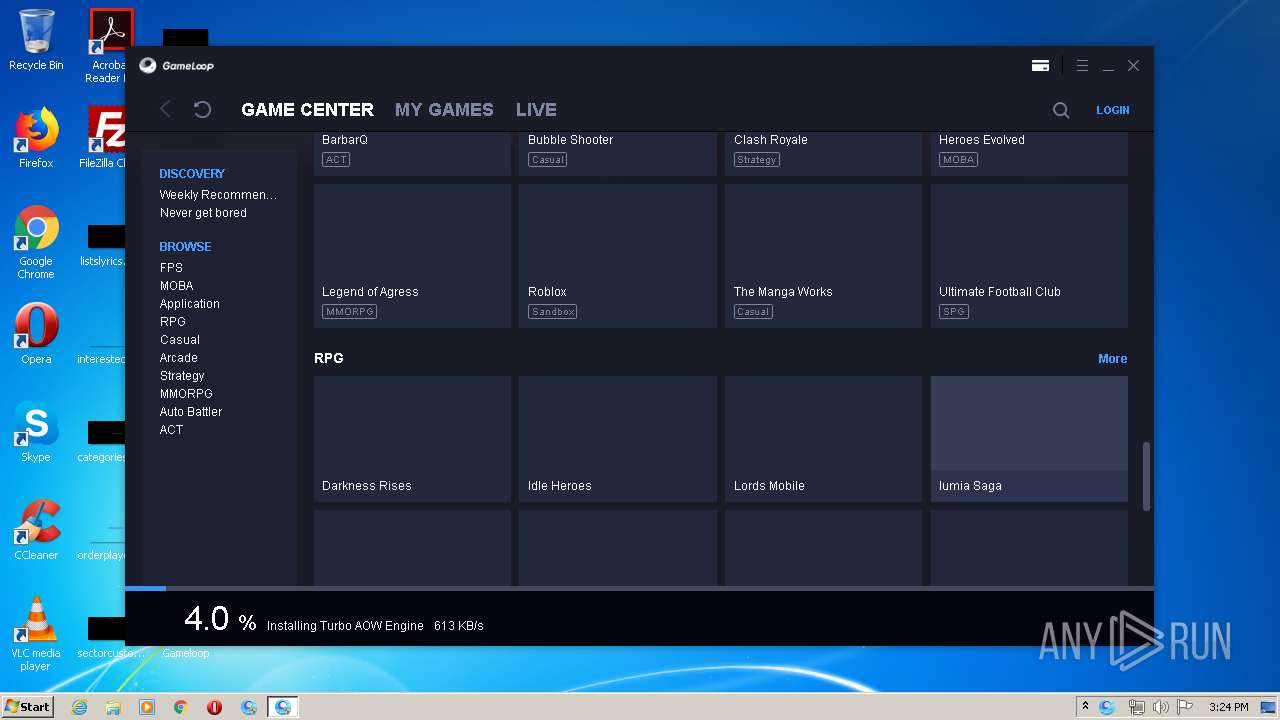
Task: Browse the Casual category in sidebar
Action: point(180,340)
